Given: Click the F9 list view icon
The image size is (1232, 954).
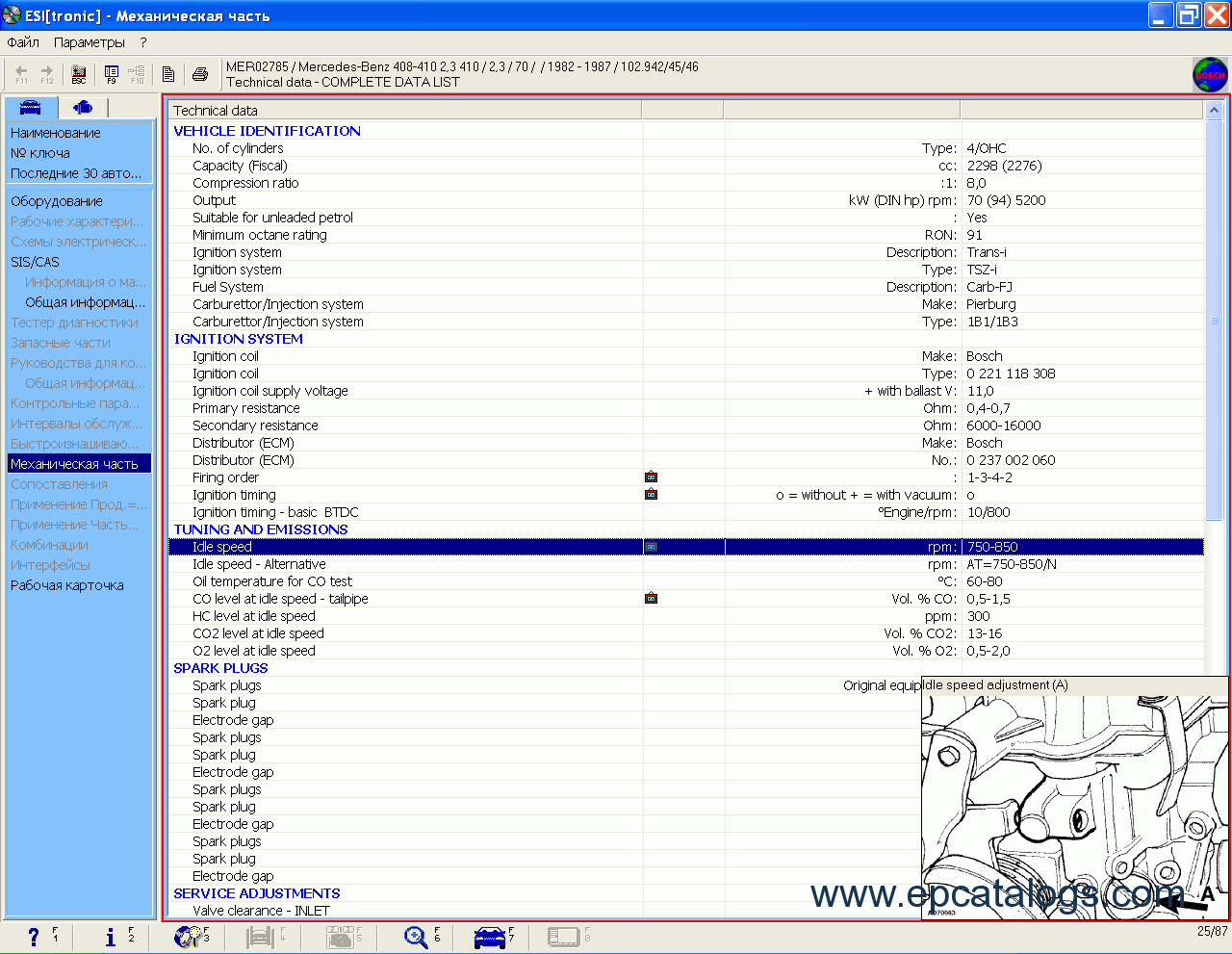Looking at the screenshot, I should (x=112, y=74).
